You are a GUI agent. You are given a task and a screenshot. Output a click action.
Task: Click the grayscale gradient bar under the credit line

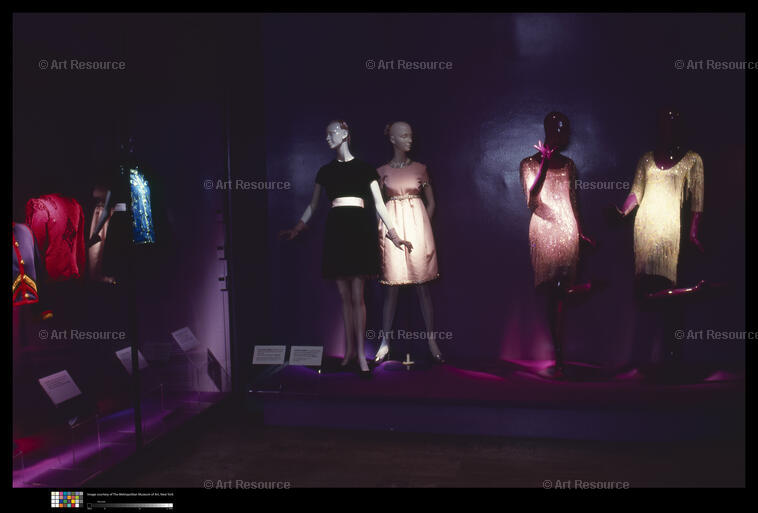pyautogui.click(x=130, y=505)
